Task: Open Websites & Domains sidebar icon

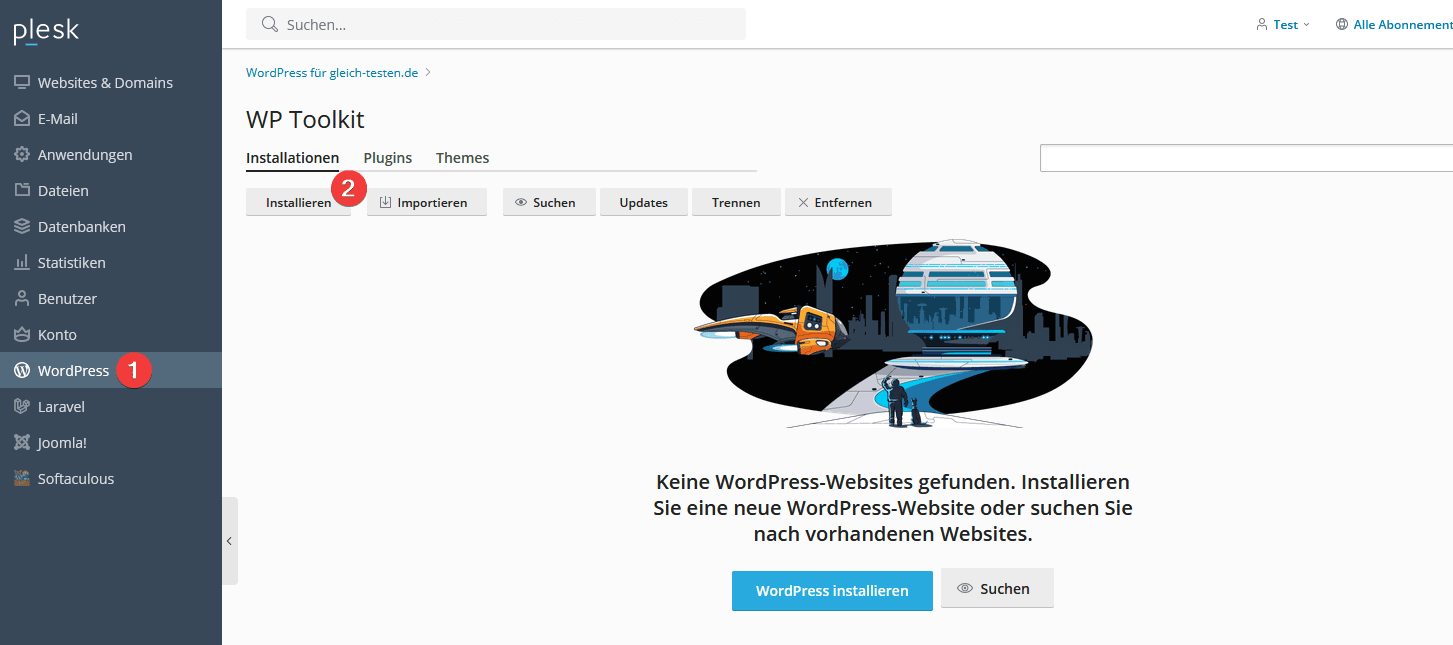Action: point(22,83)
